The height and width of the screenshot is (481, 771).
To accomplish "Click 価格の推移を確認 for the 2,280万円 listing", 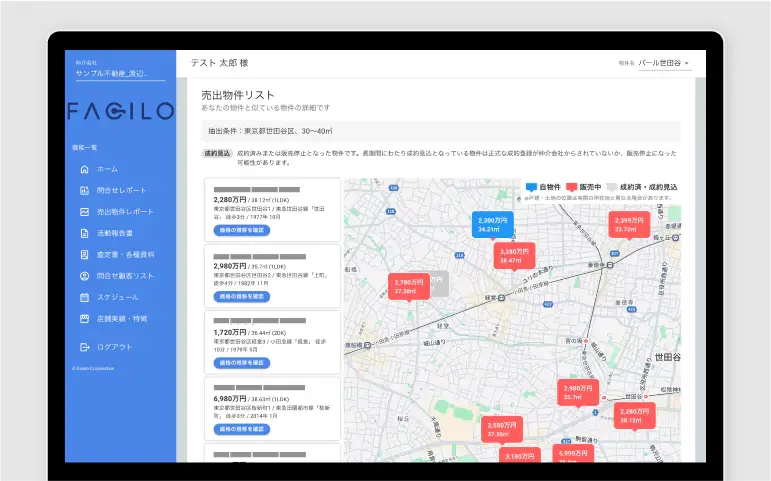I will click(241, 230).
